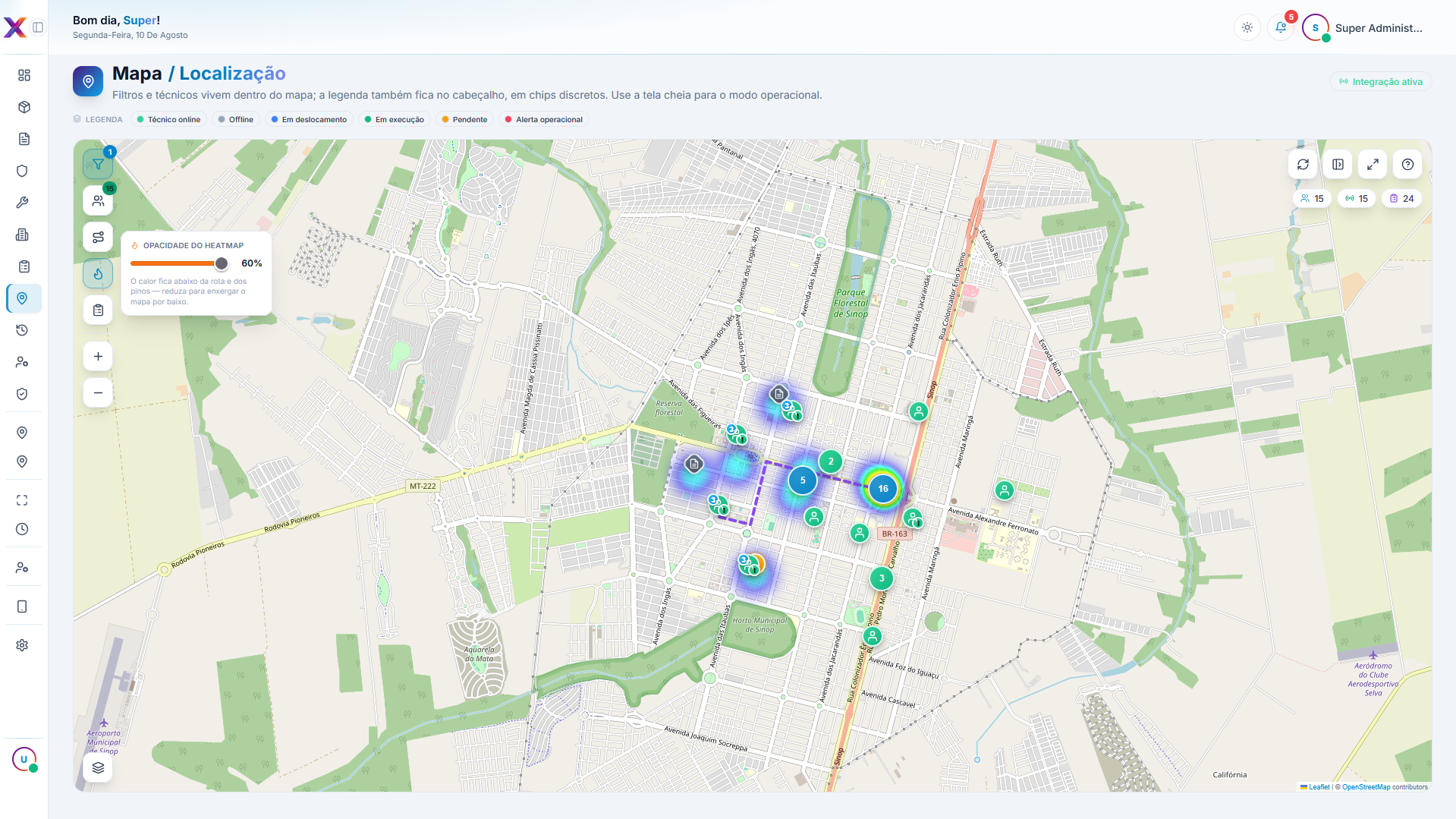Click the technicians count chip showing 15 with people icon

[1312, 199]
